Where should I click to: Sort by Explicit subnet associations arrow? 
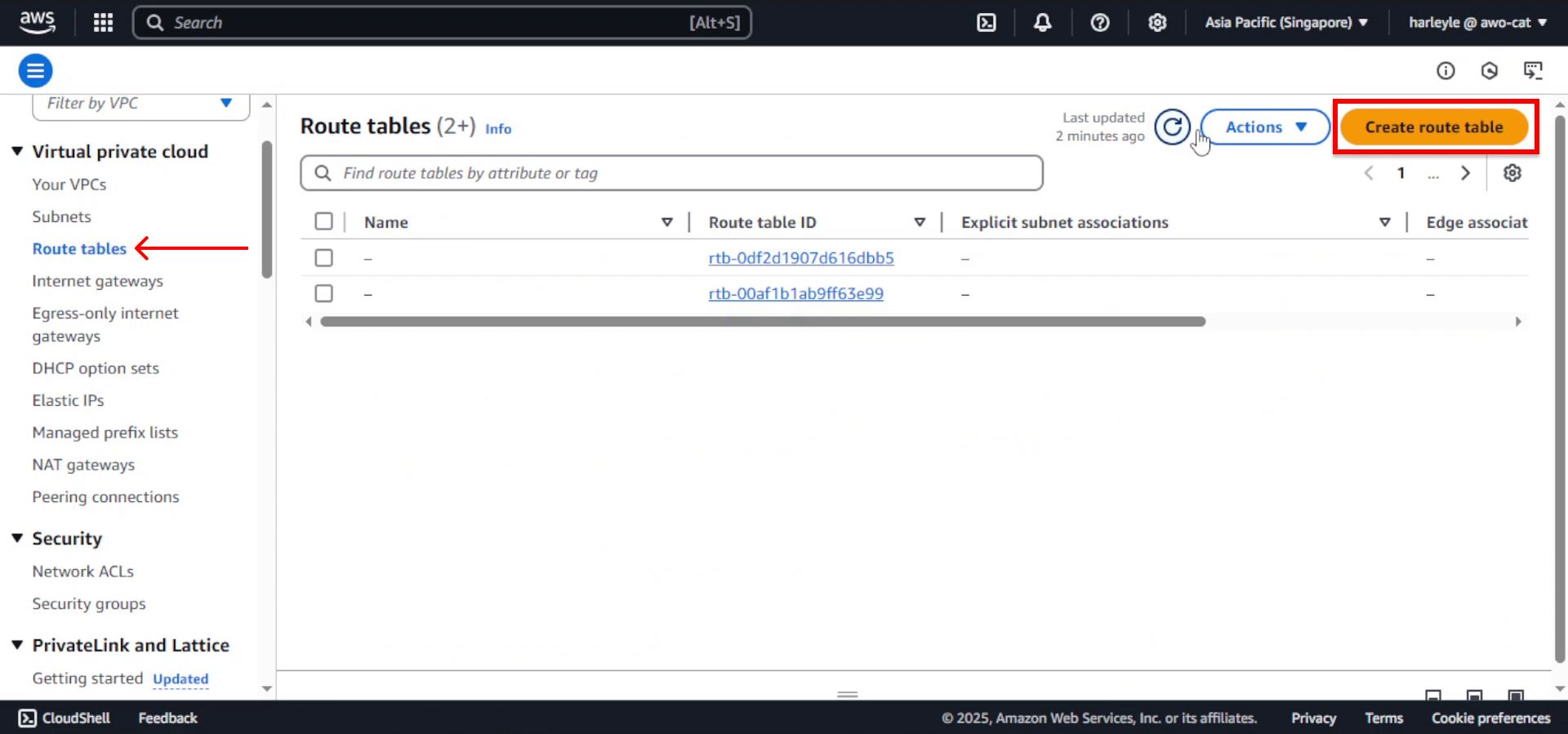1385,222
